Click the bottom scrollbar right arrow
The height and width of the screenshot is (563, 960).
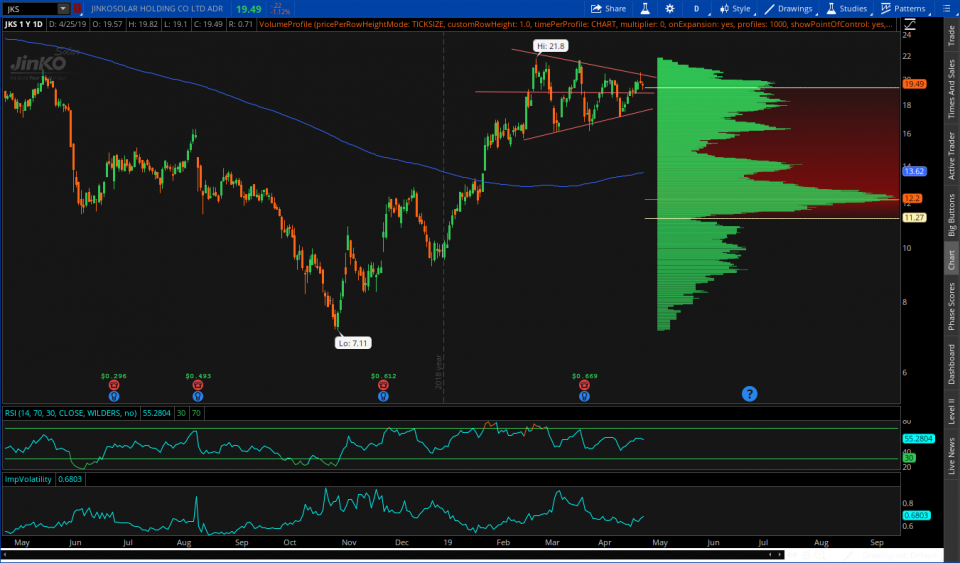coord(780,554)
